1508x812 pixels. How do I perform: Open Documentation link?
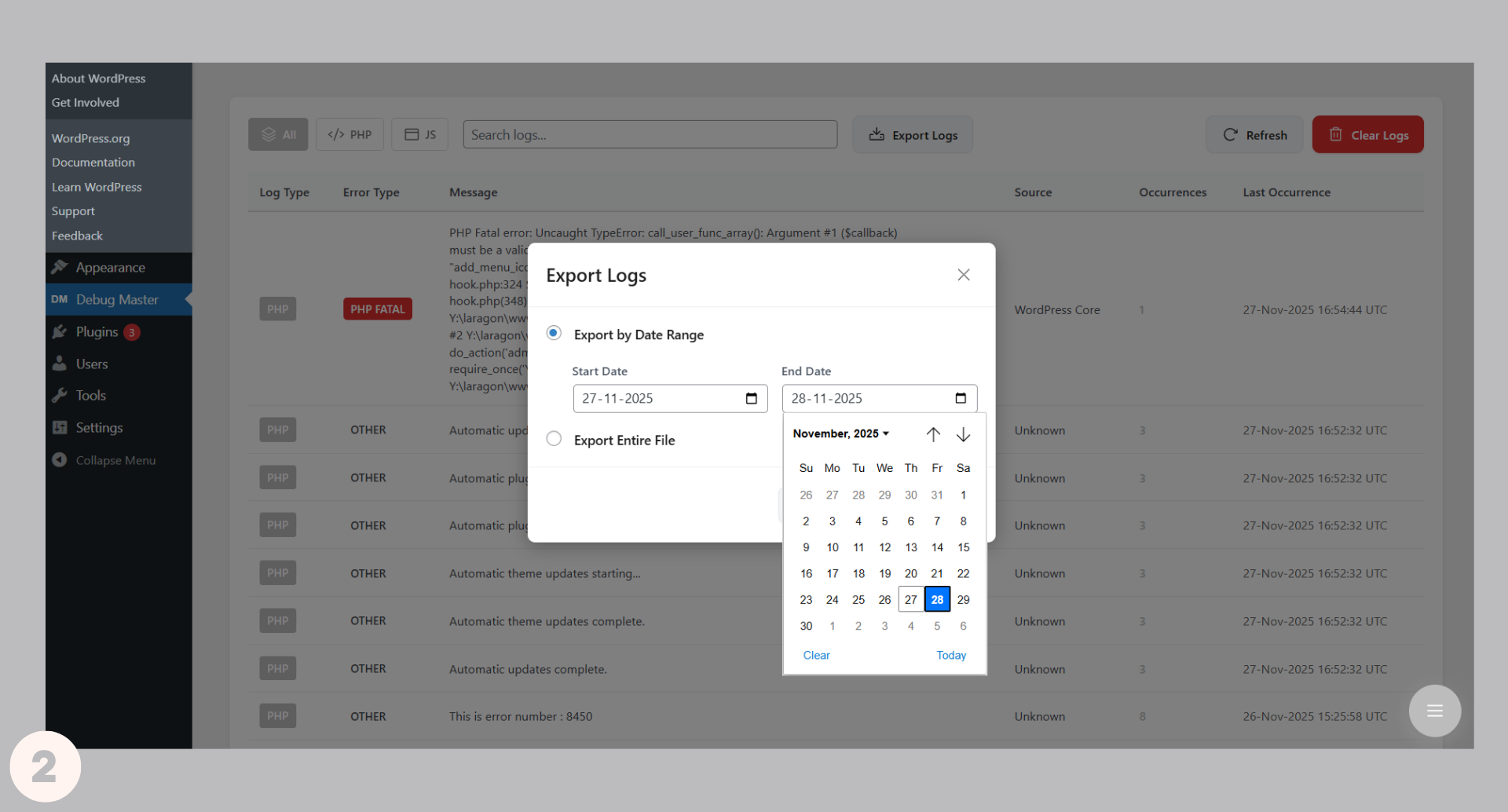[x=93, y=163]
